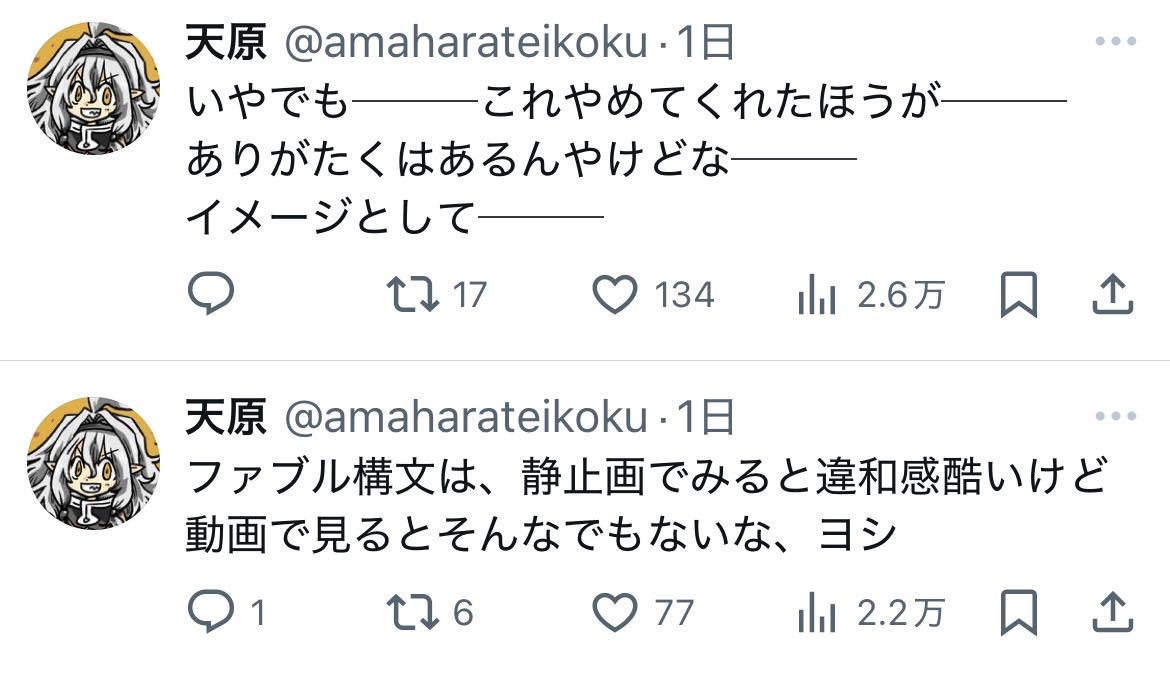The image size is (1170, 678).
Task: View analytics of the 2.2万 views tweet
Action: point(817,612)
